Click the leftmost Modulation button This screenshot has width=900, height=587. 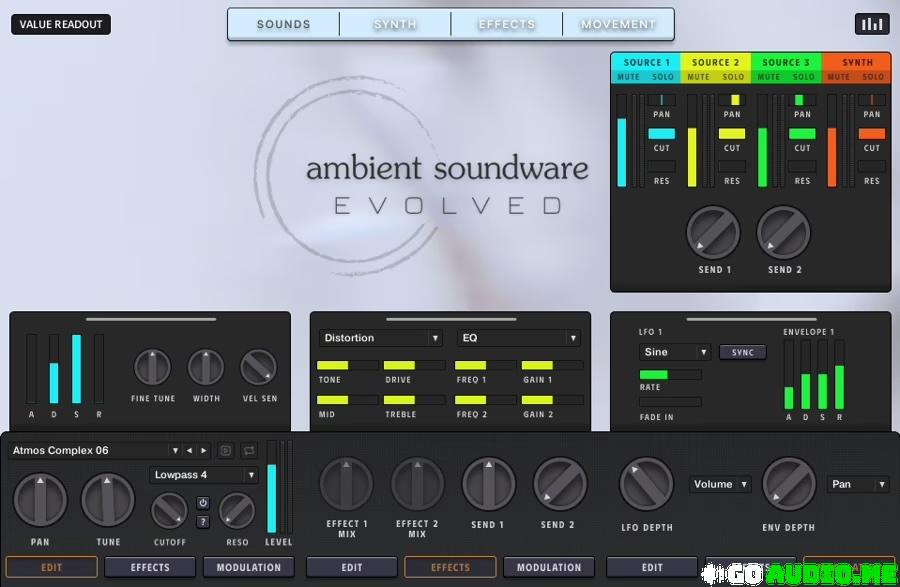[x=248, y=567]
